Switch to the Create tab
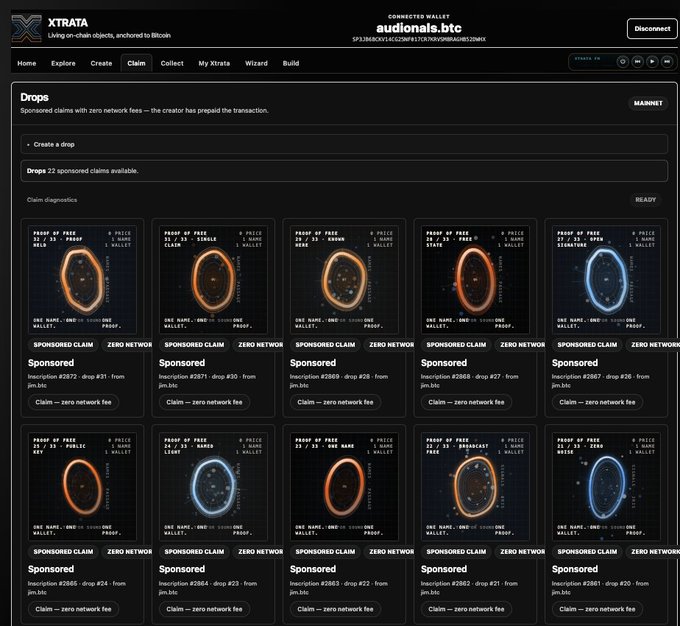Image resolution: width=680 pixels, height=626 pixels. pyautogui.click(x=101, y=63)
